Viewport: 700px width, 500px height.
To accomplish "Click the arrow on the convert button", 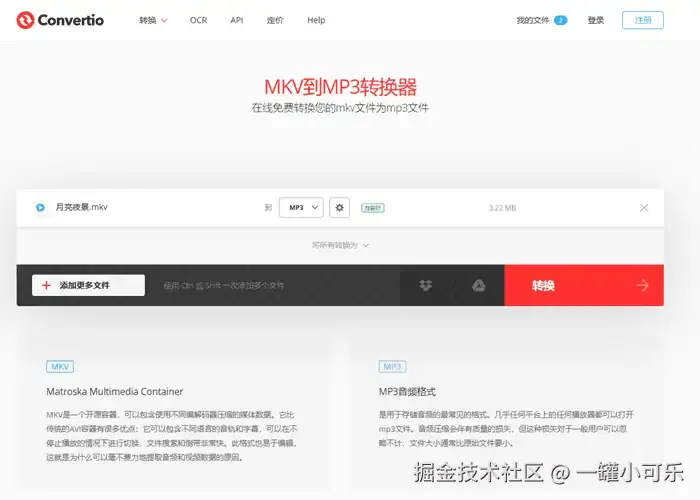I will point(643,285).
